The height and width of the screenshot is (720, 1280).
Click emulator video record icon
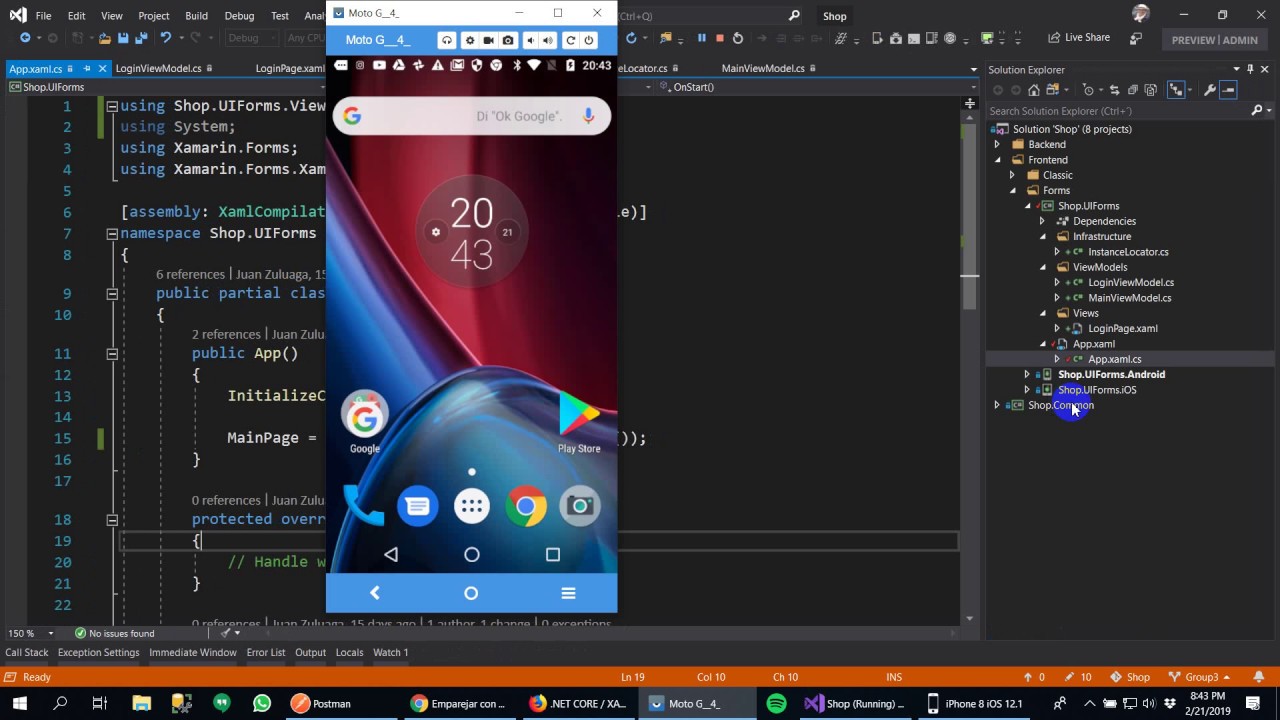(x=489, y=40)
